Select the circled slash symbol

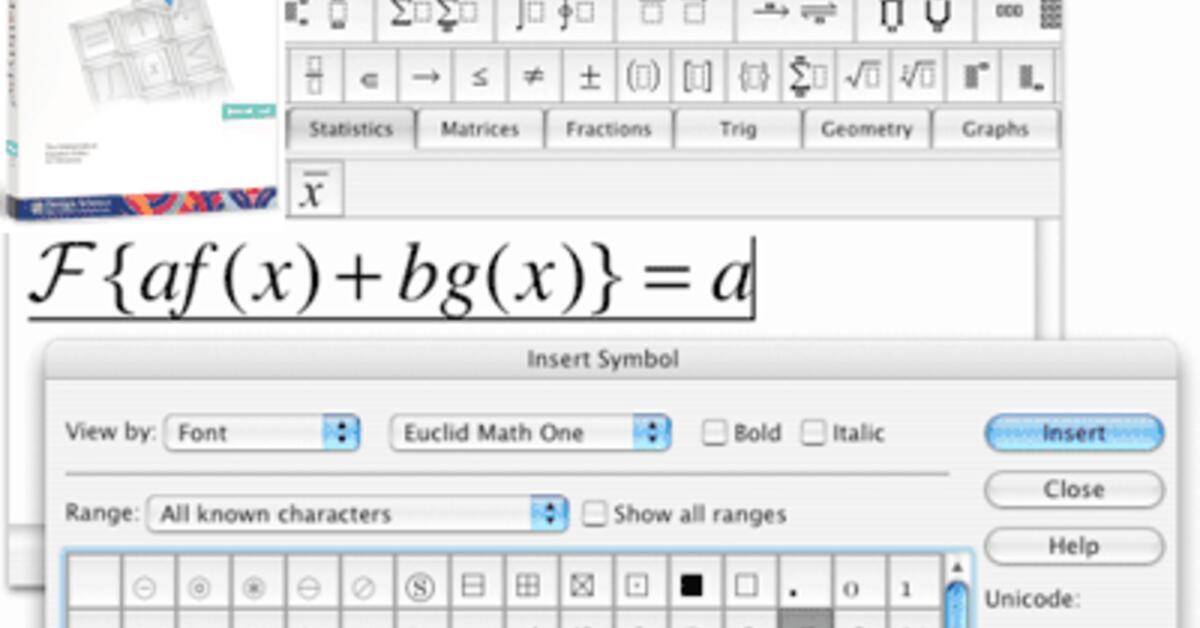[x=365, y=588]
